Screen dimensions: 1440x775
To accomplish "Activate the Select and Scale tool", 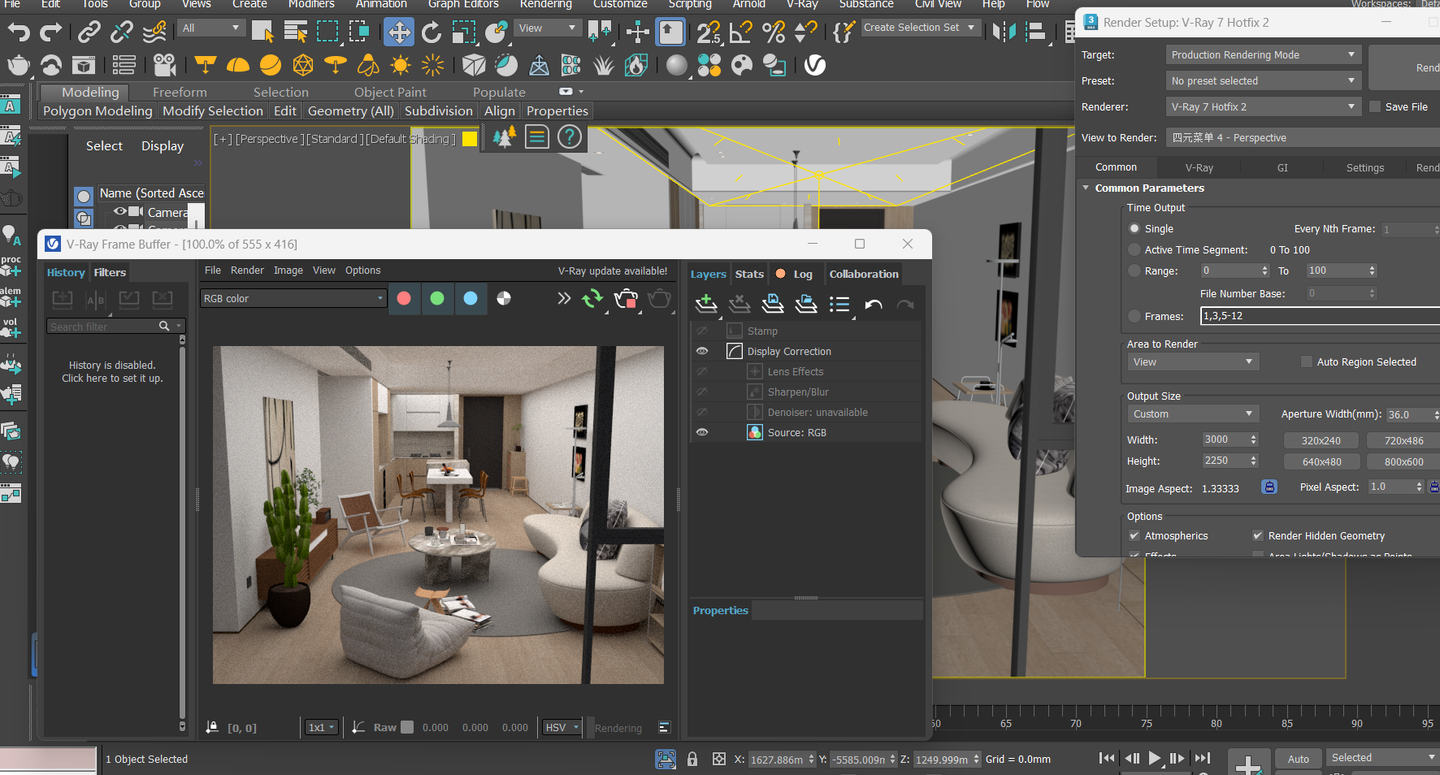I will [463, 32].
